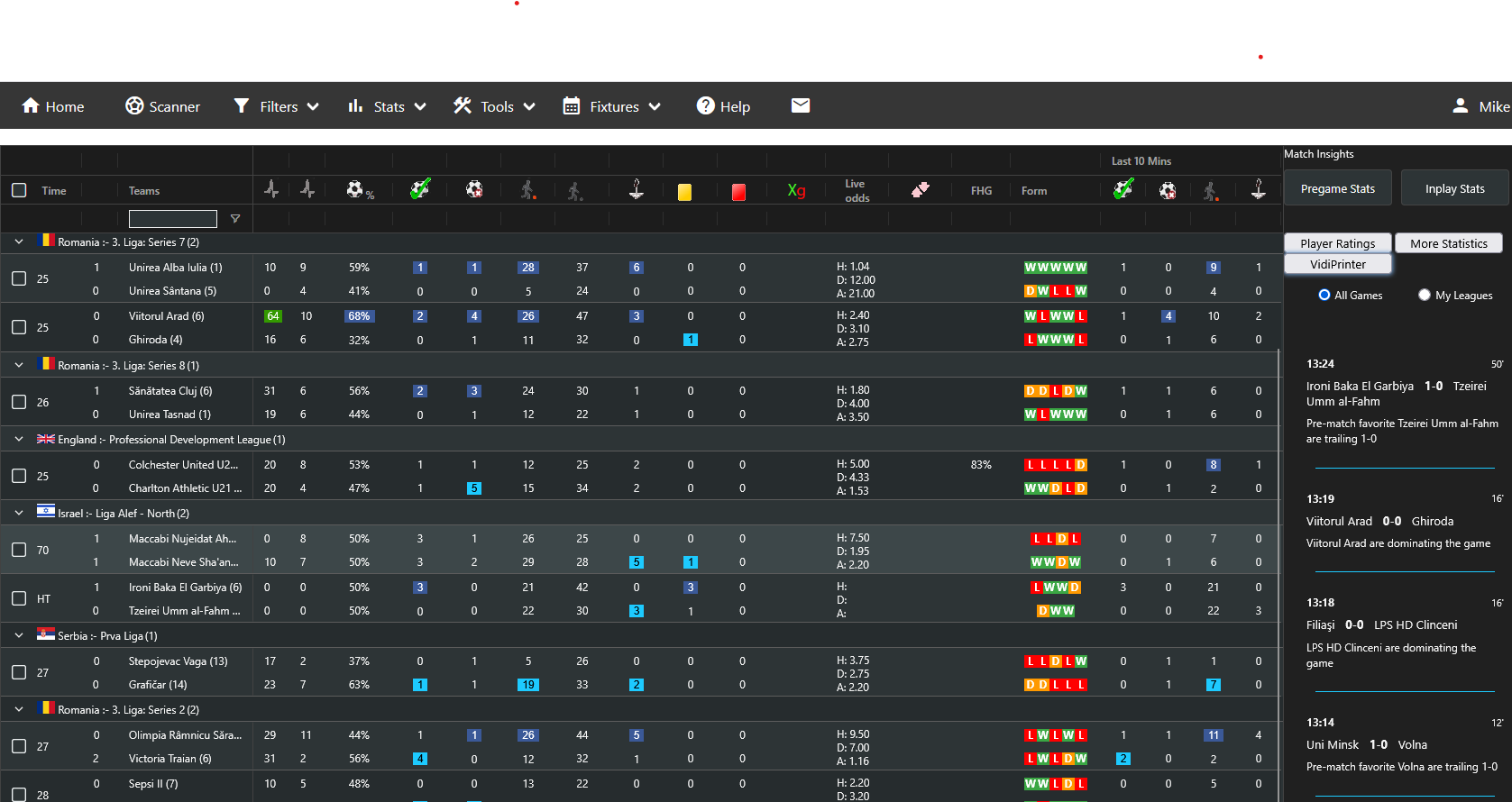Click the red card column icon
This screenshot has width=1512, height=802.
tap(738, 191)
